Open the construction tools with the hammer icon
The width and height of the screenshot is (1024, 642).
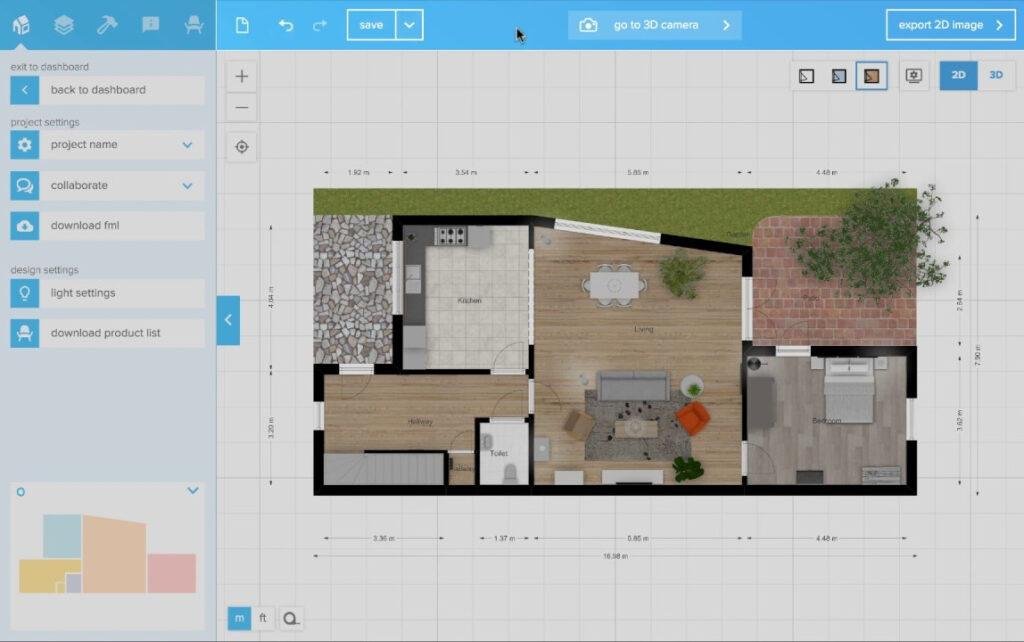108,25
